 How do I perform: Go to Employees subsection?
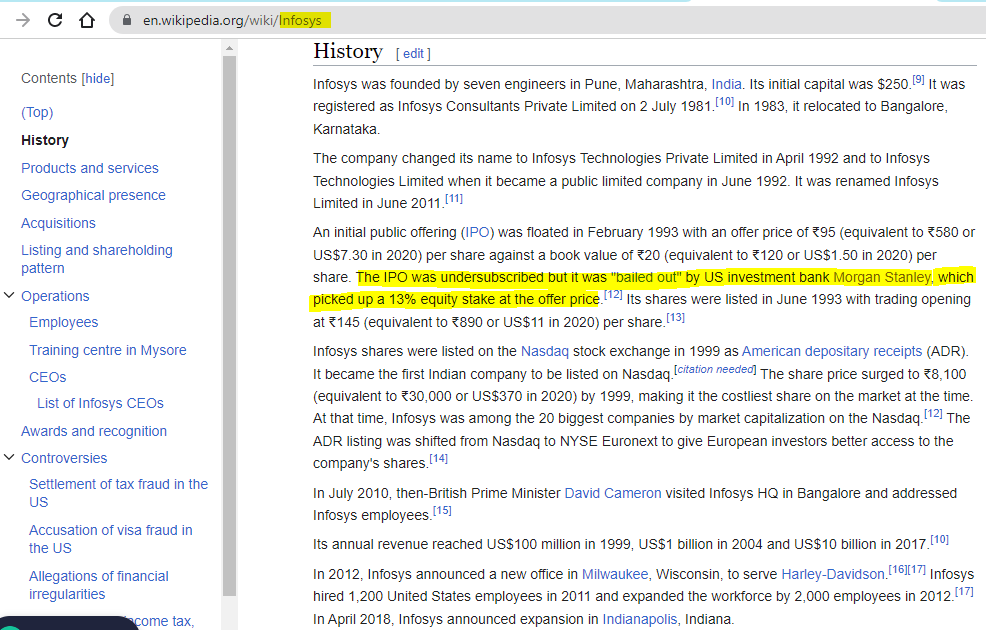click(x=64, y=323)
